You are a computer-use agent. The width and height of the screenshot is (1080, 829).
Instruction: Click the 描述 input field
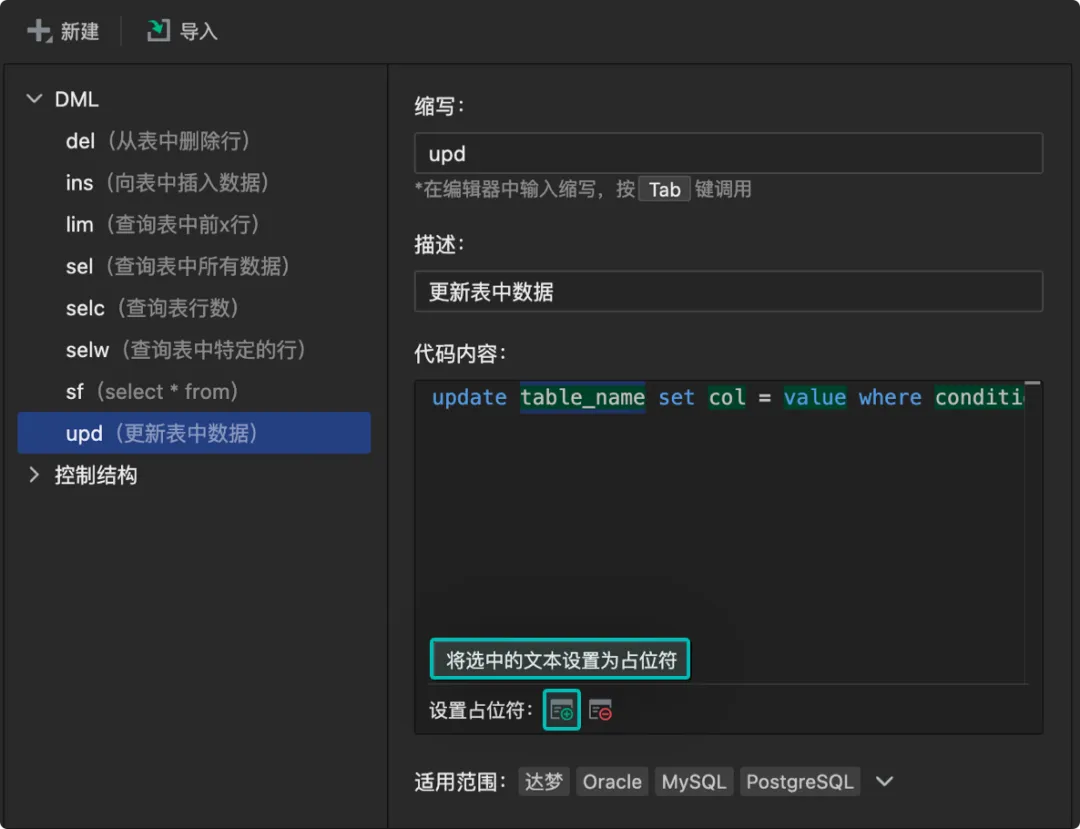pos(728,292)
